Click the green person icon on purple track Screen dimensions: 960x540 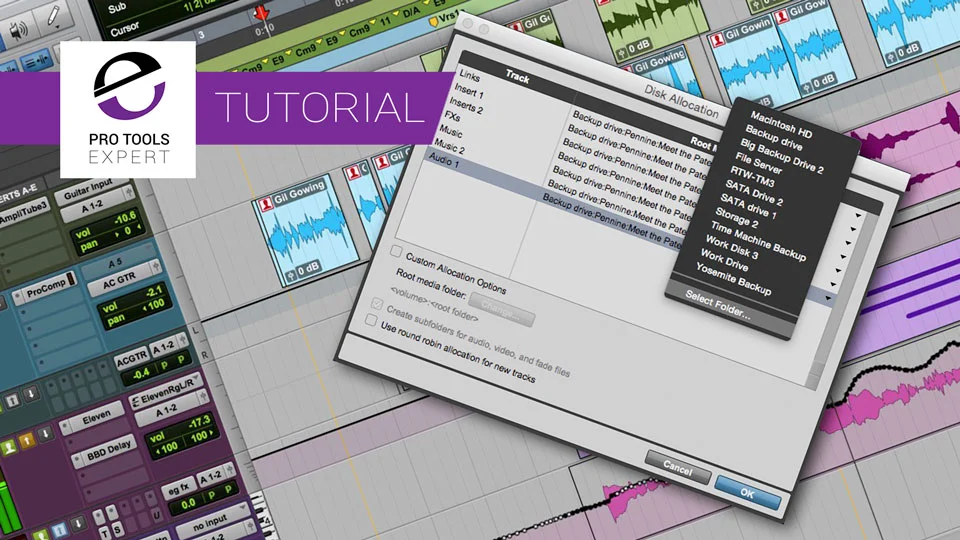pos(9,448)
